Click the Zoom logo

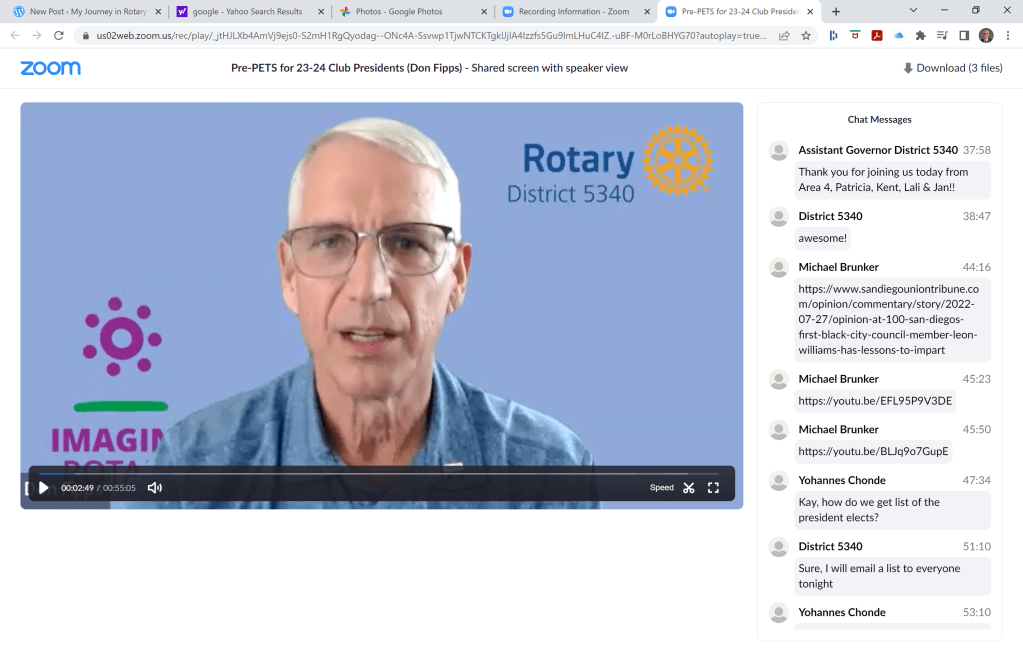(x=50, y=68)
